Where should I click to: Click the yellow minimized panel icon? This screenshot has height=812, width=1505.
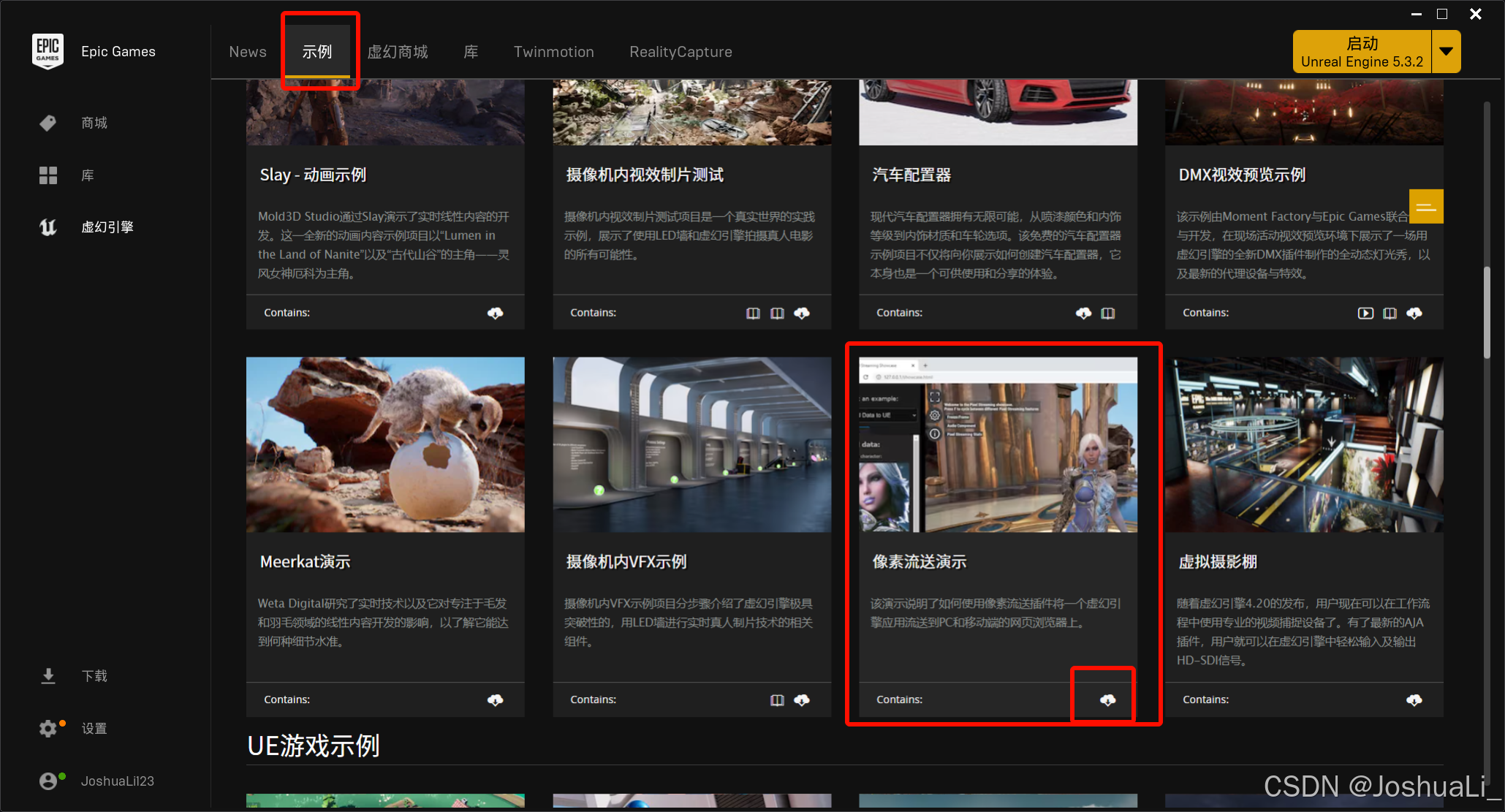click(1426, 206)
